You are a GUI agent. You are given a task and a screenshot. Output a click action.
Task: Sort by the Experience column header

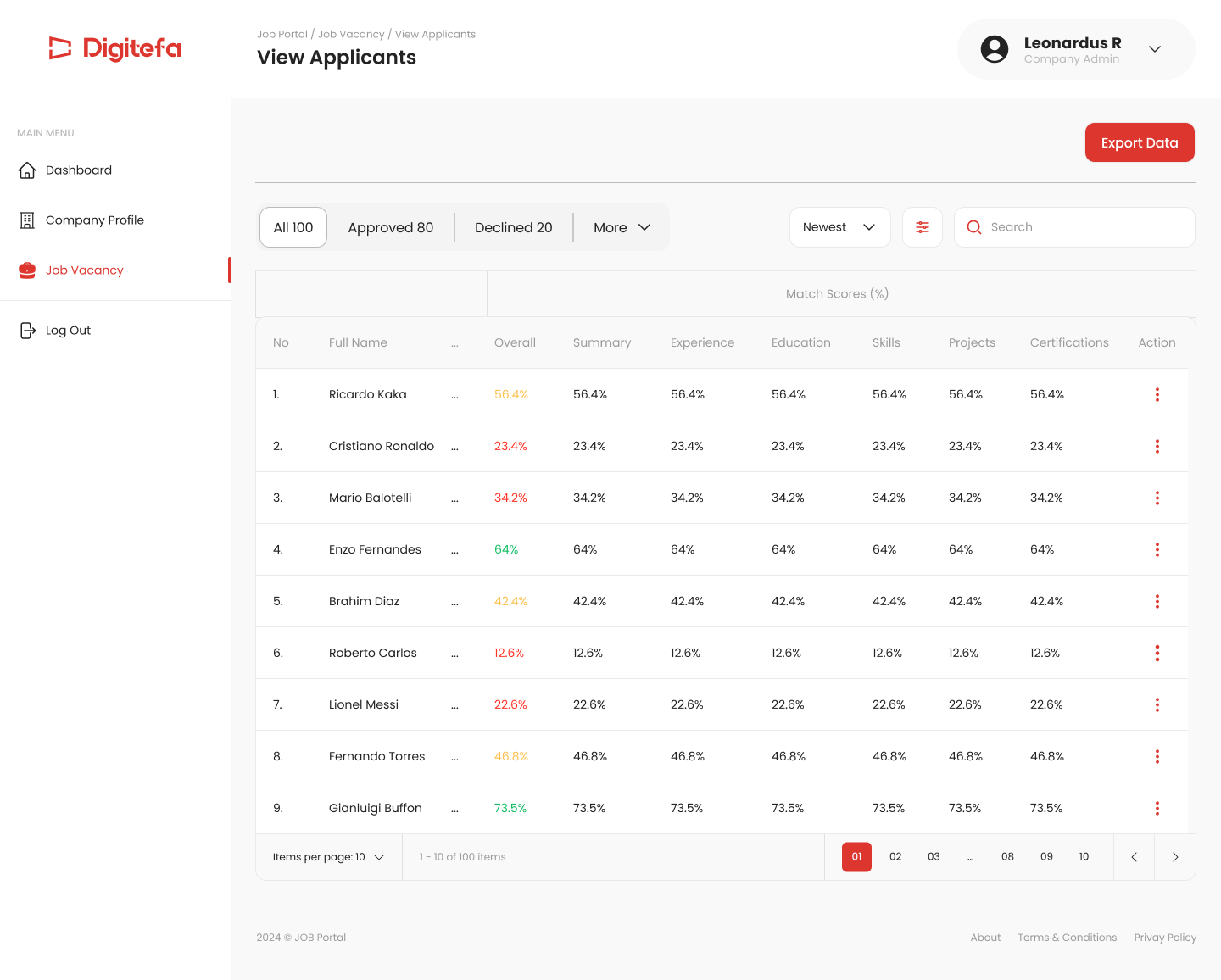(702, 343)
